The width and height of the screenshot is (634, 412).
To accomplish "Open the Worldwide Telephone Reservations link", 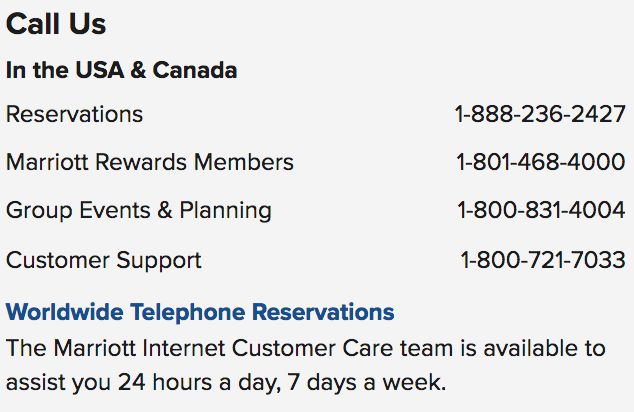I will pos(200,312).
